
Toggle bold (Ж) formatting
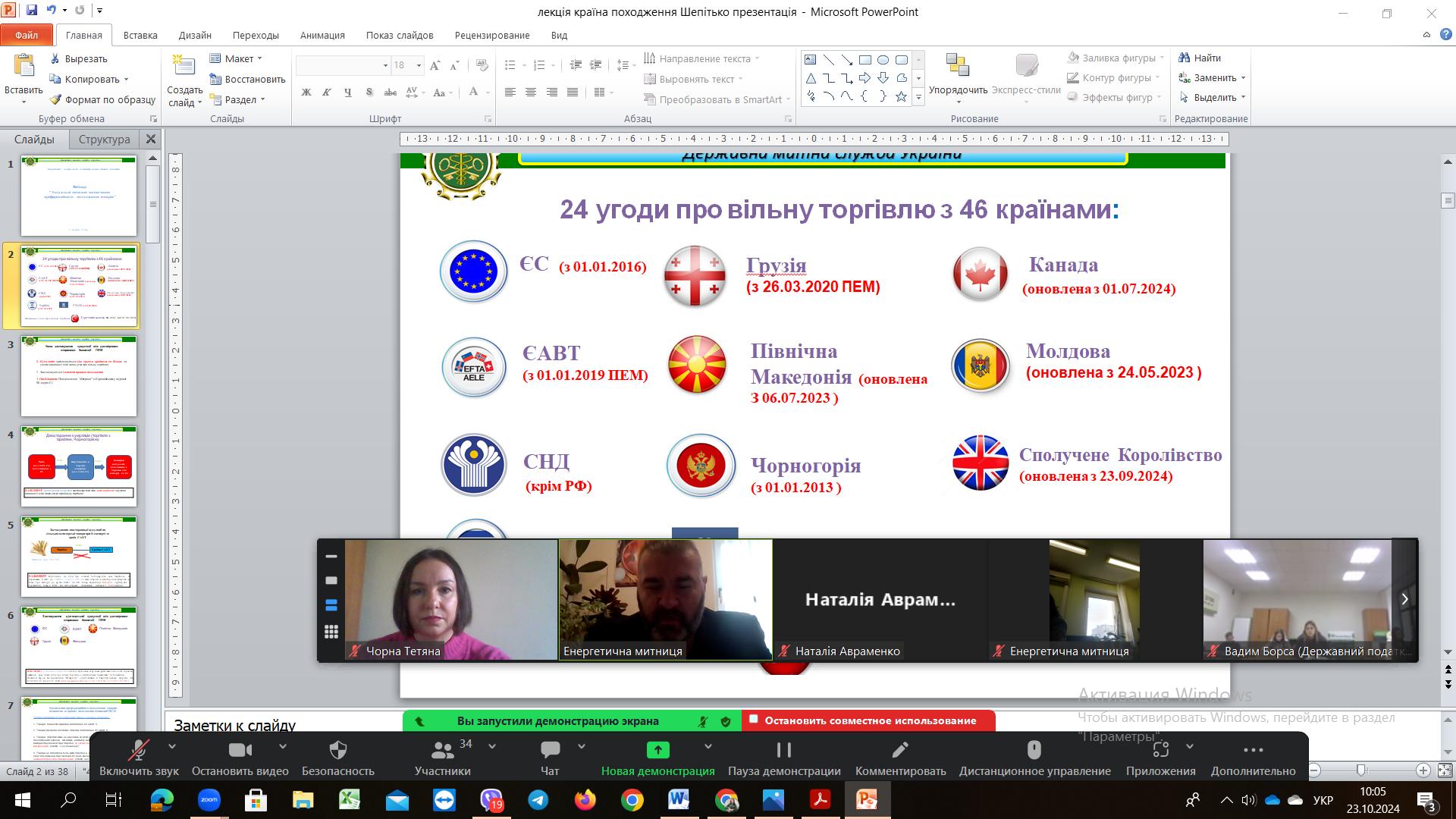pos(306,93)
